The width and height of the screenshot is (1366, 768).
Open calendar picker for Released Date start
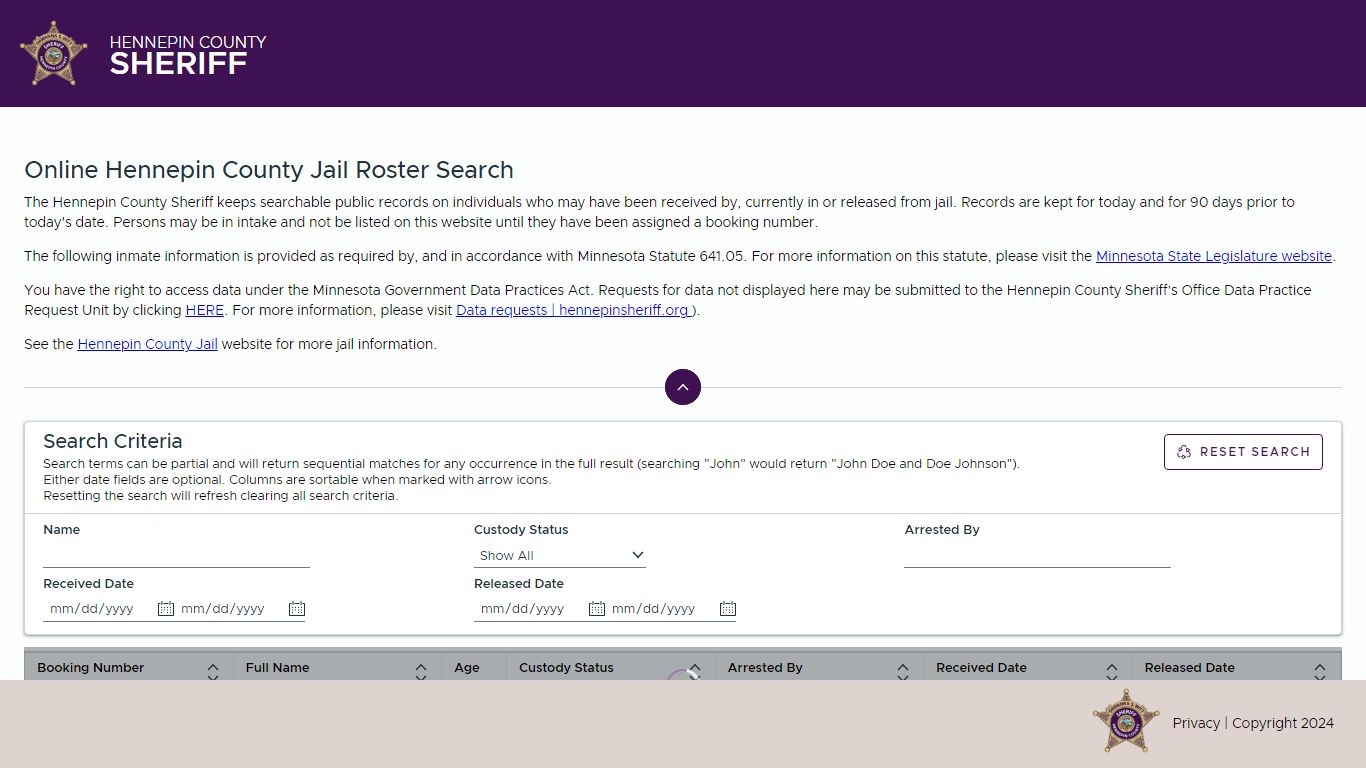click(x=597, y=609)
